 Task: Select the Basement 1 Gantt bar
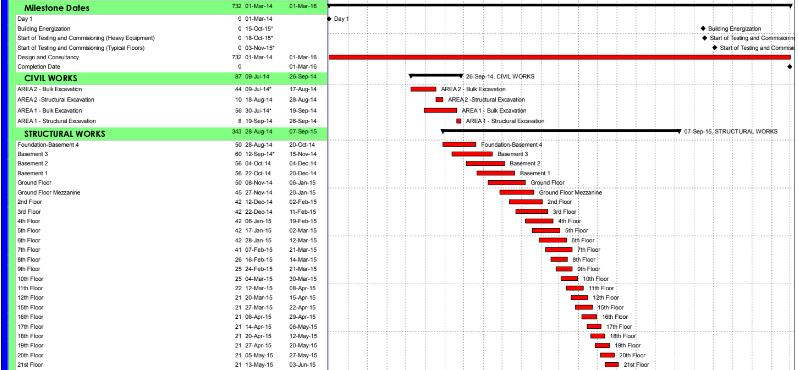point(496,173)
